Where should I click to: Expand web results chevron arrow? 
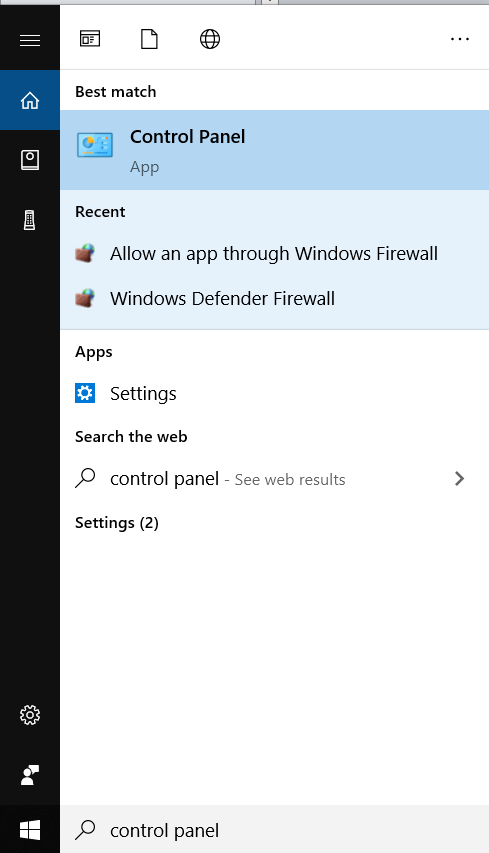pos(460,479)
